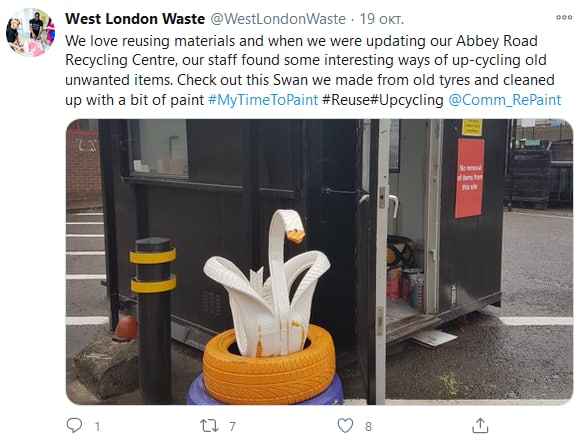This screenshot has height=443, width=580.
Task: Open the @Comm_RePaint mention
Action: 505,100
